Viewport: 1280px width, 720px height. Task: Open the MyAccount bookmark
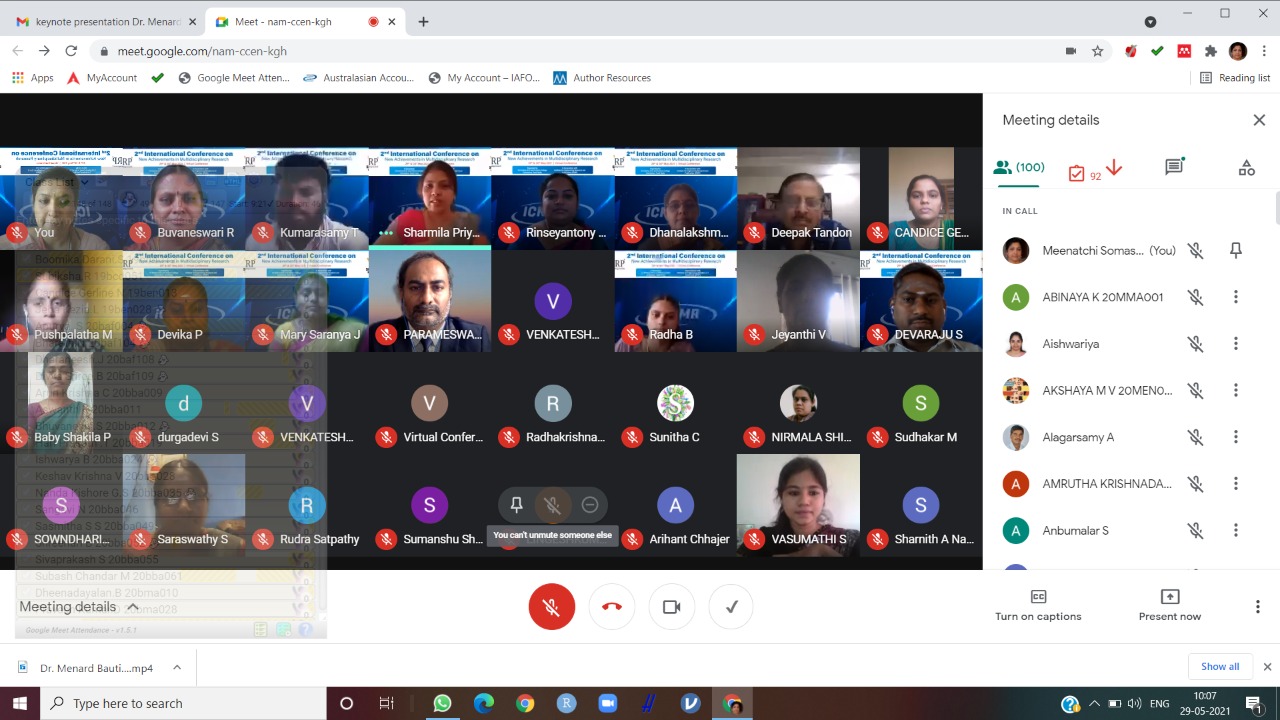pos(102,78)
